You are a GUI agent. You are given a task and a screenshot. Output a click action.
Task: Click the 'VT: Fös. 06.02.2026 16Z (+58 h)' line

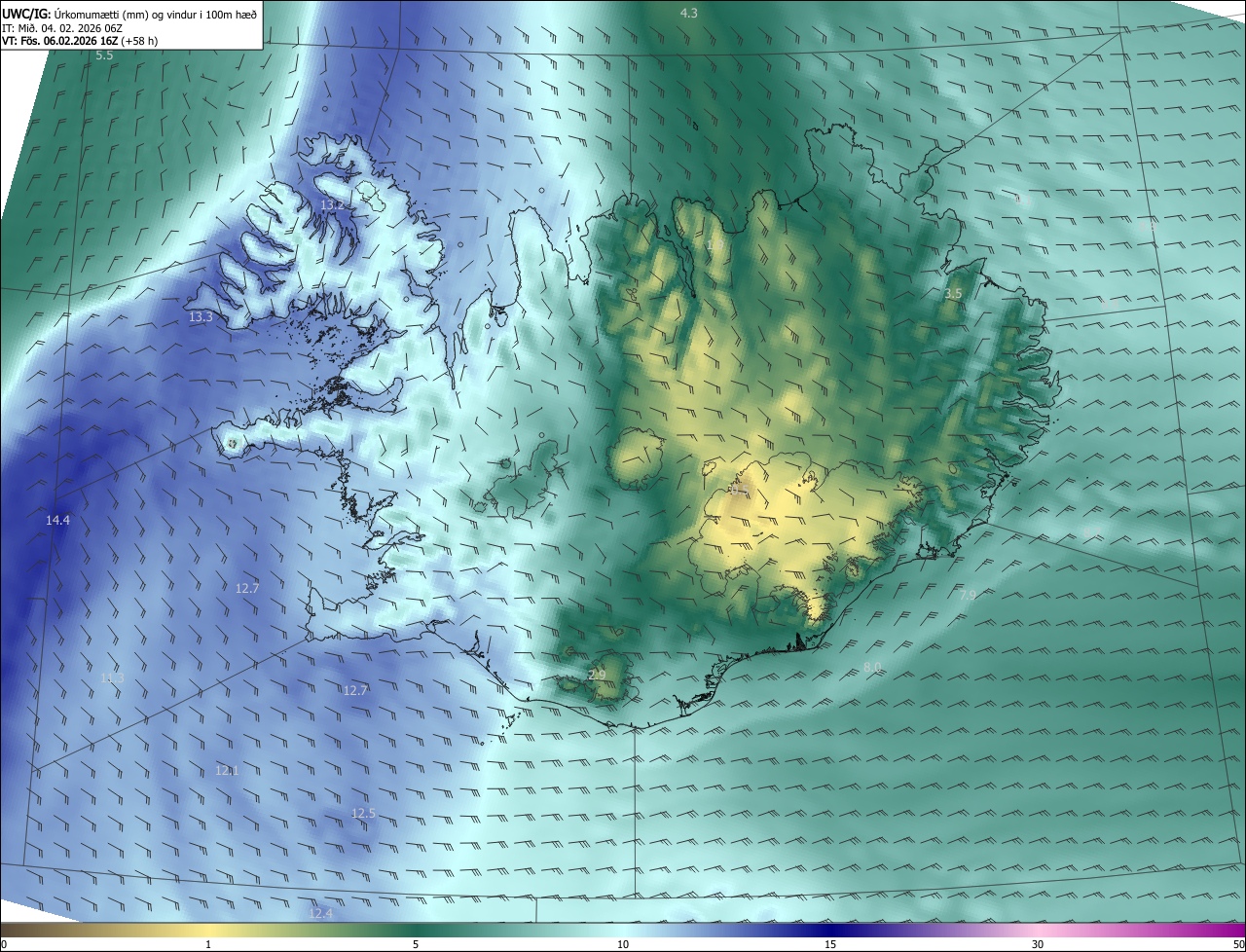coord(80,41)
